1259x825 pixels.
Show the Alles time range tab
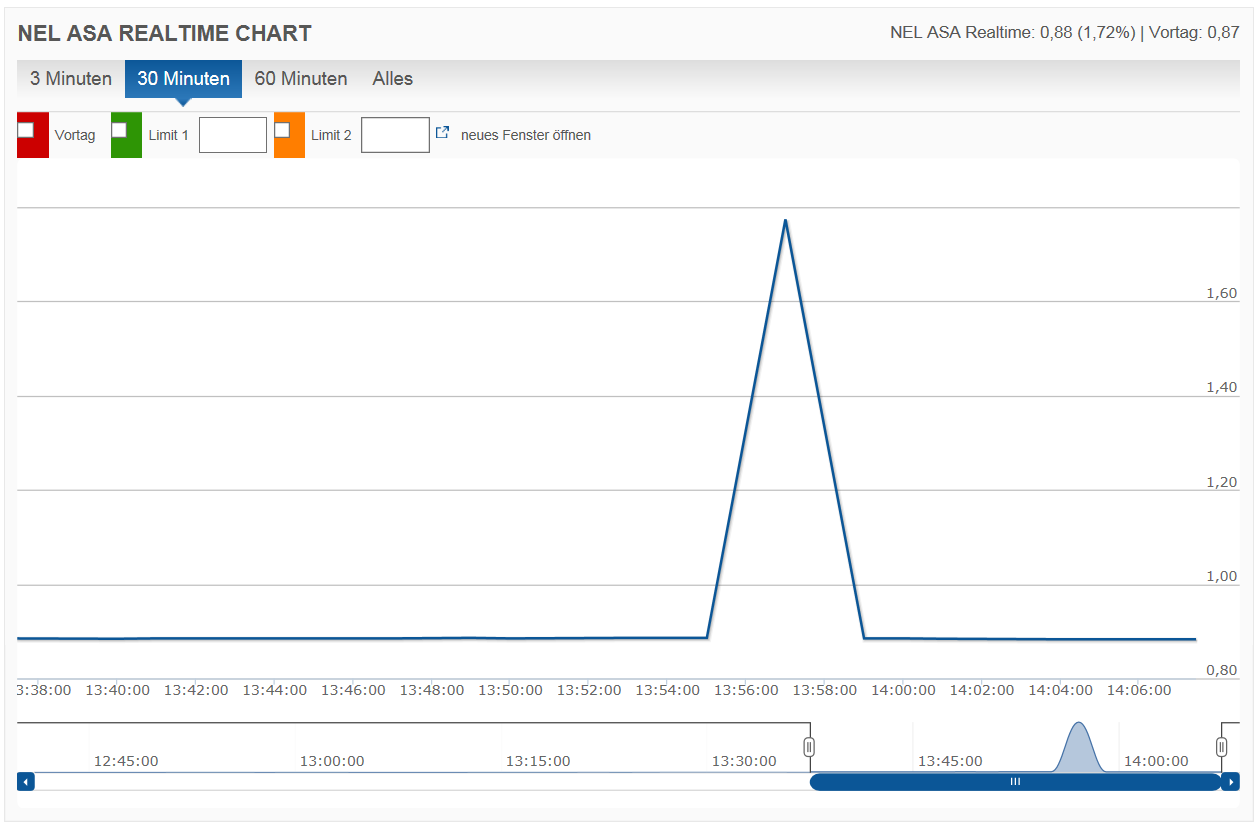point(392,79)
